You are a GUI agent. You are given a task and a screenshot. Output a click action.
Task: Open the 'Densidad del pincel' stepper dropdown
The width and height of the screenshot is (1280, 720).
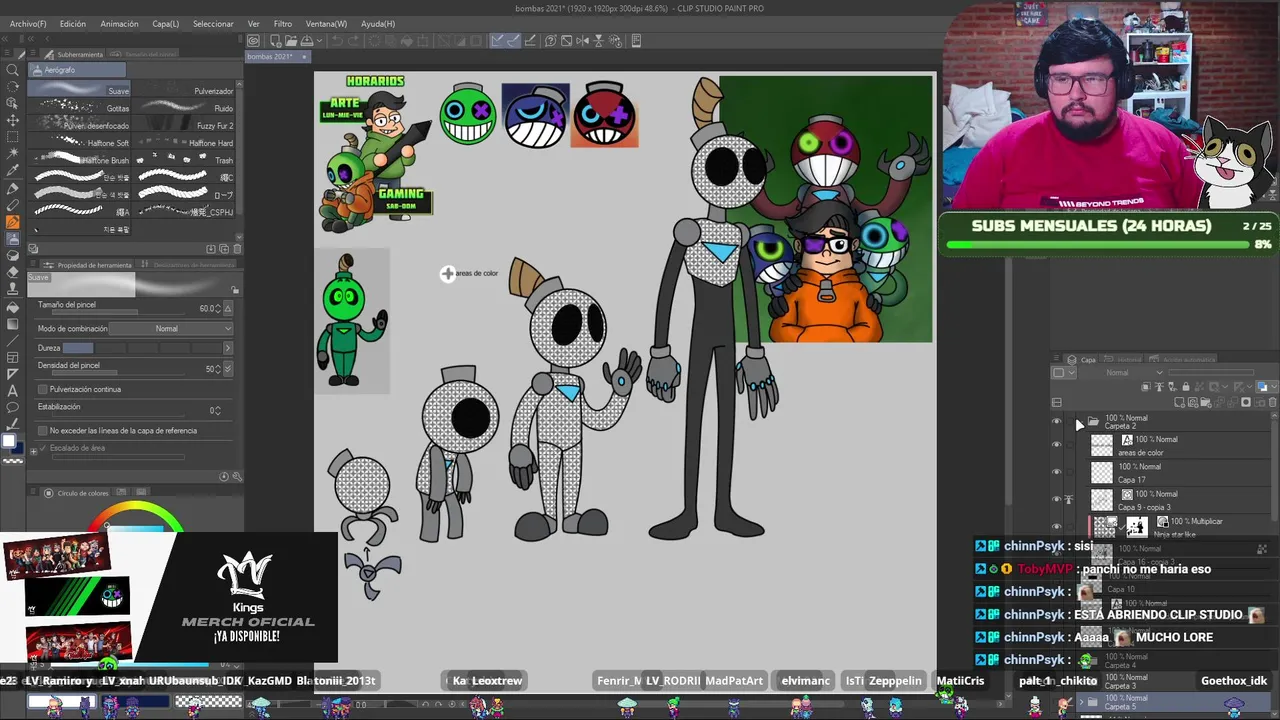click(x=228, y=369)
